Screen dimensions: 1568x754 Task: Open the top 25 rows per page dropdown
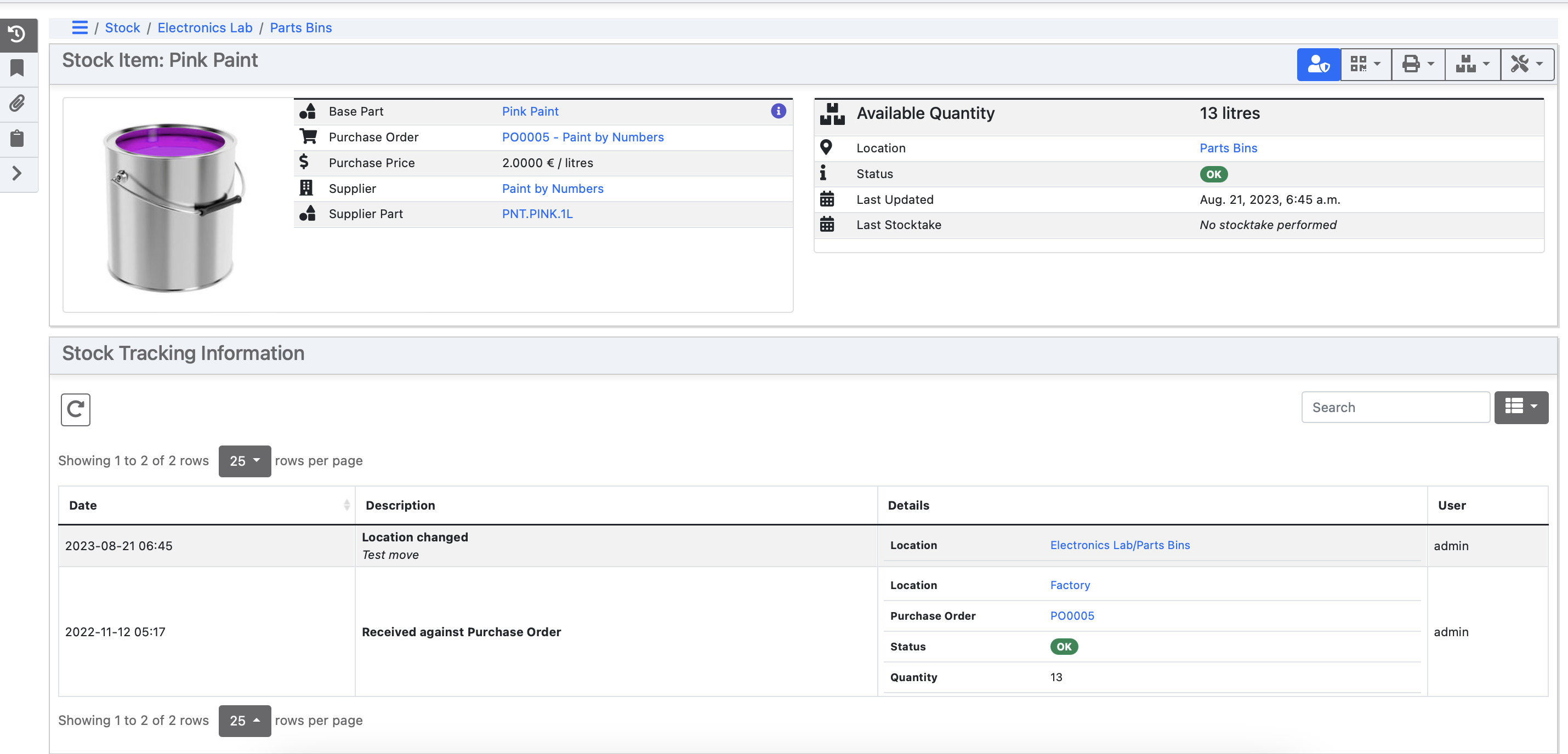245,461
